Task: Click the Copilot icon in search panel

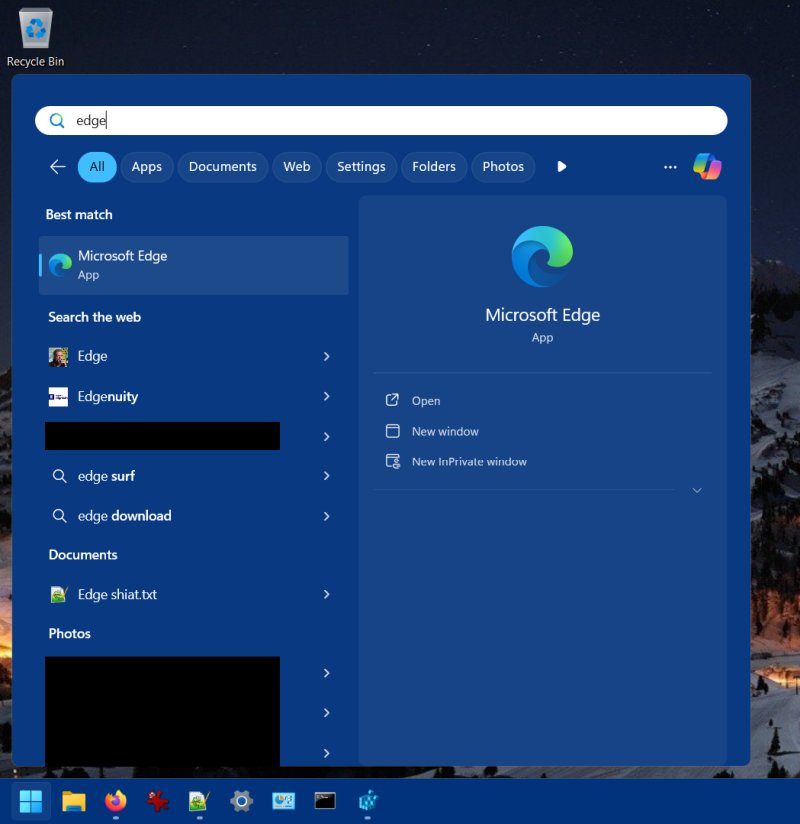Action: (707, 167)
